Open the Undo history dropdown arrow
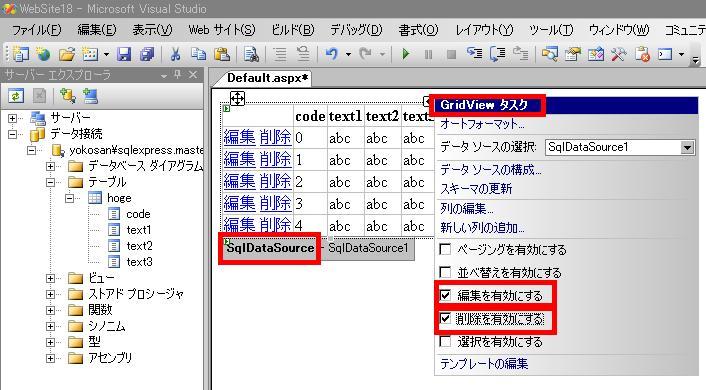 tap(348, 54)
